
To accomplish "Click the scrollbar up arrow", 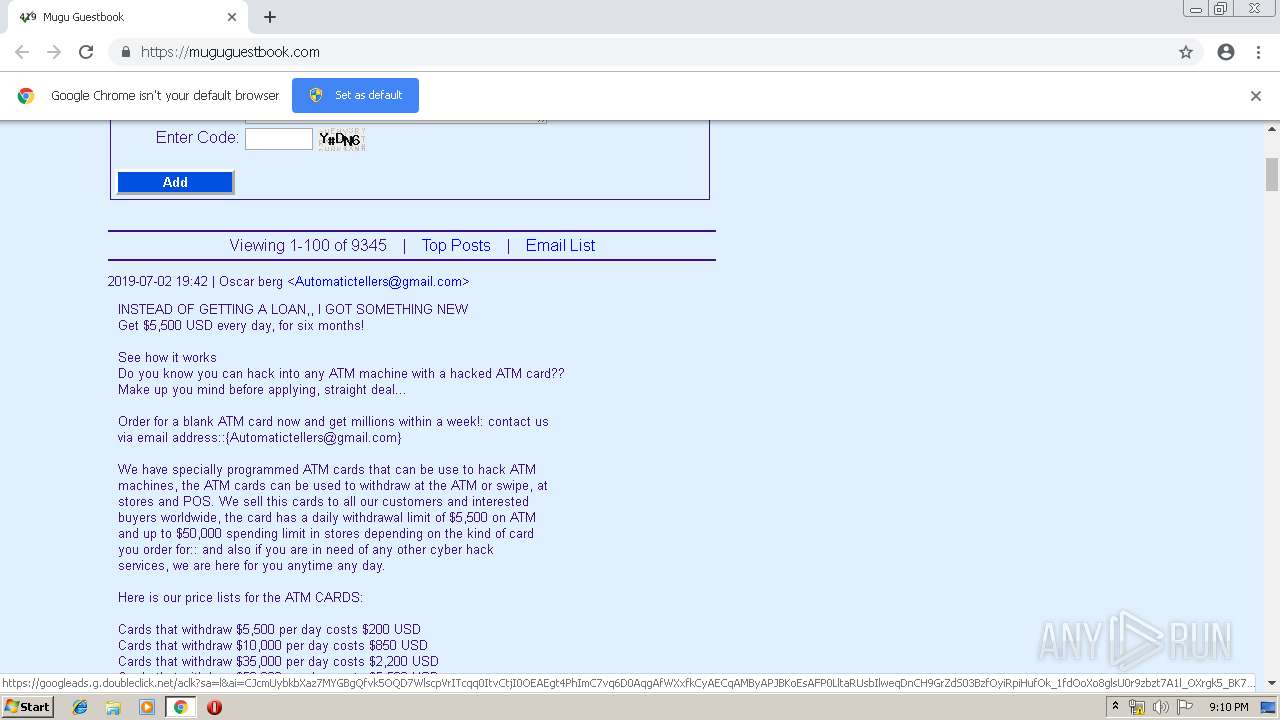I will tap(1272, 129).
